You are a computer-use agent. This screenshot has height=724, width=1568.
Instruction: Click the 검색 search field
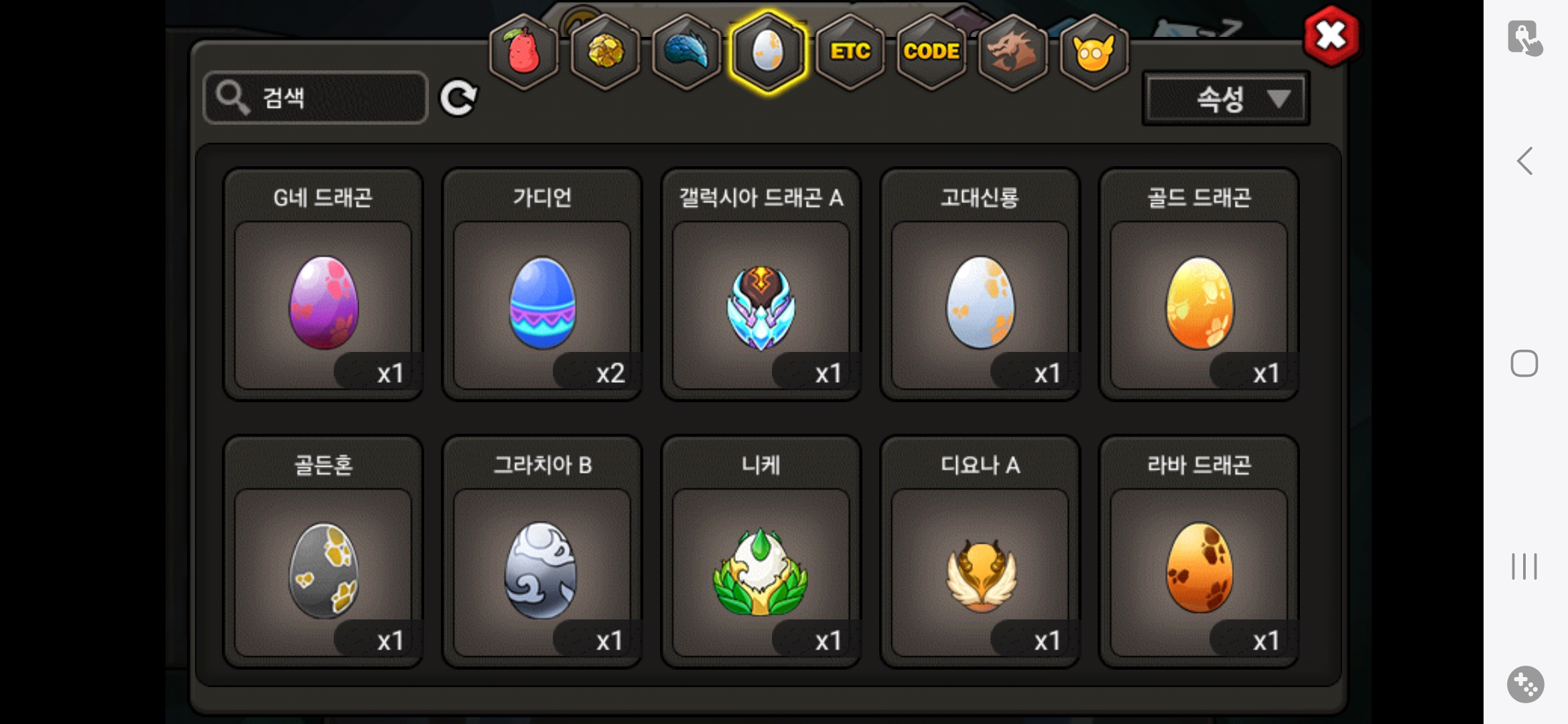(315, 98)
